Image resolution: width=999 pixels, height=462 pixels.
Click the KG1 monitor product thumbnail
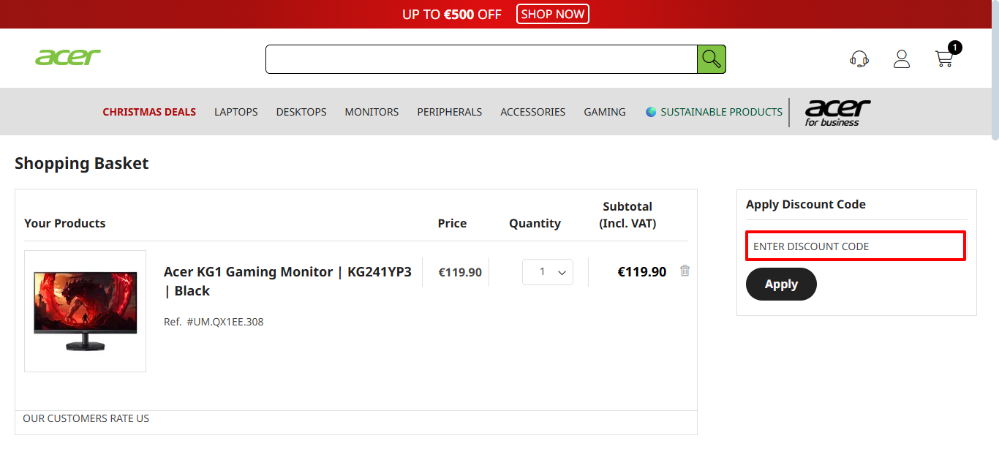tap(85, 311)
